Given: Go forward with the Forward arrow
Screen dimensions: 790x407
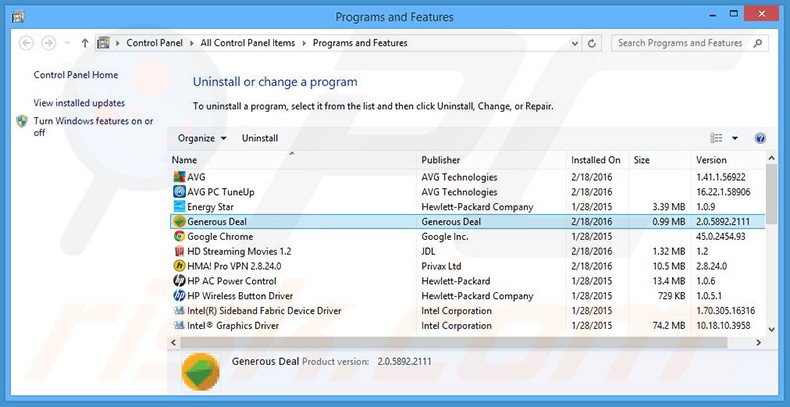Looking at the screenshot, I should click(48, 43).
